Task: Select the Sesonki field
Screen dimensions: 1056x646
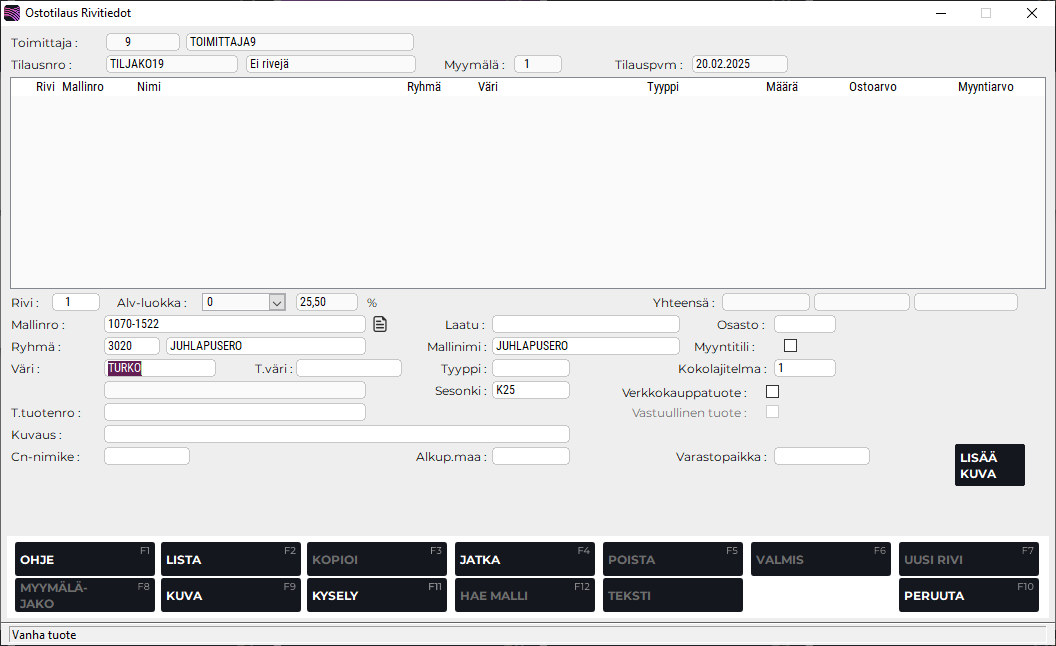Action: (531, 390)
